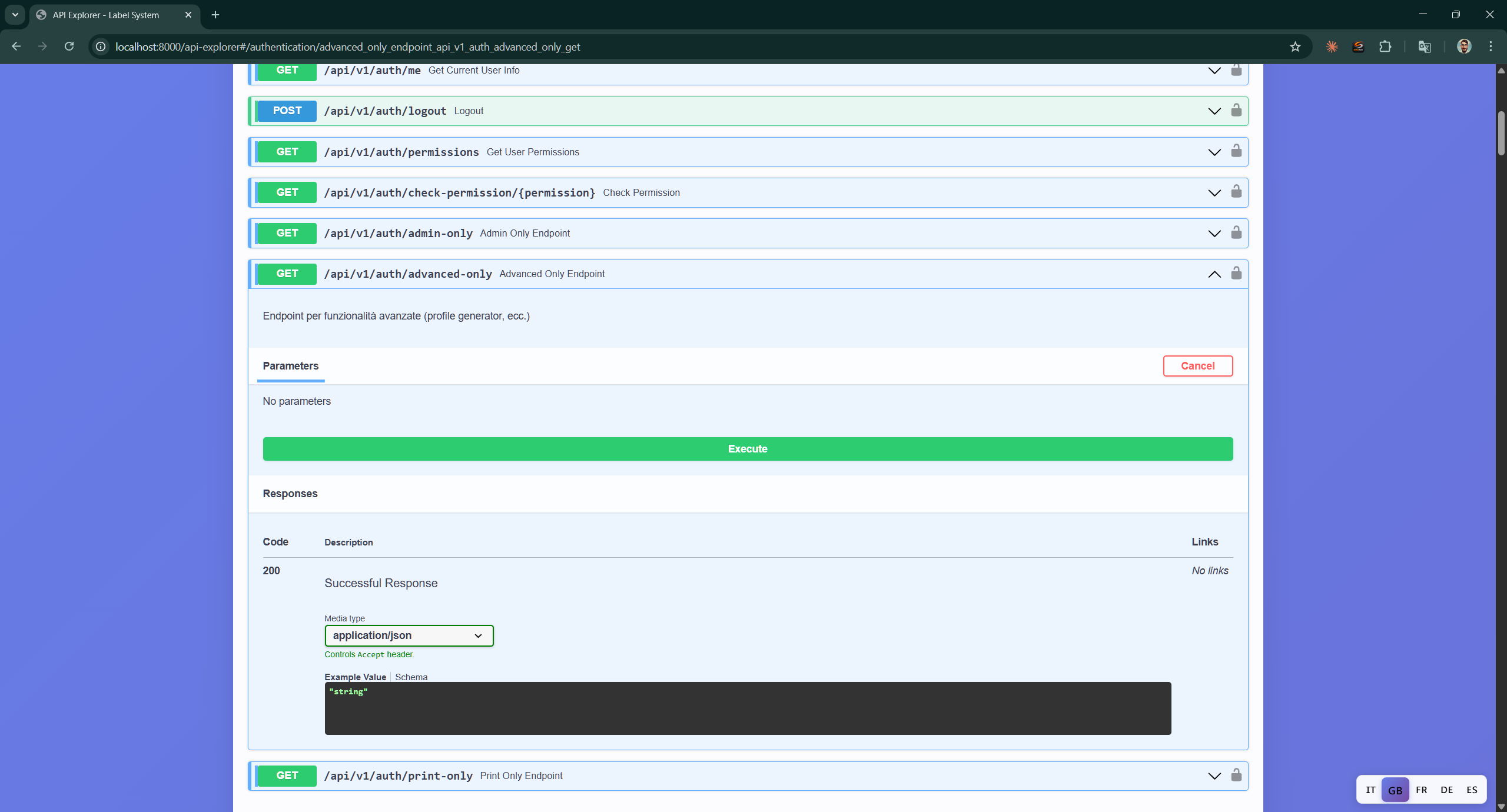Image resolution: width=1507 pixels, height=812 pixels.
Task: Click the "string" example value code block
Action: pyautogui.click(x=748, y=708)
